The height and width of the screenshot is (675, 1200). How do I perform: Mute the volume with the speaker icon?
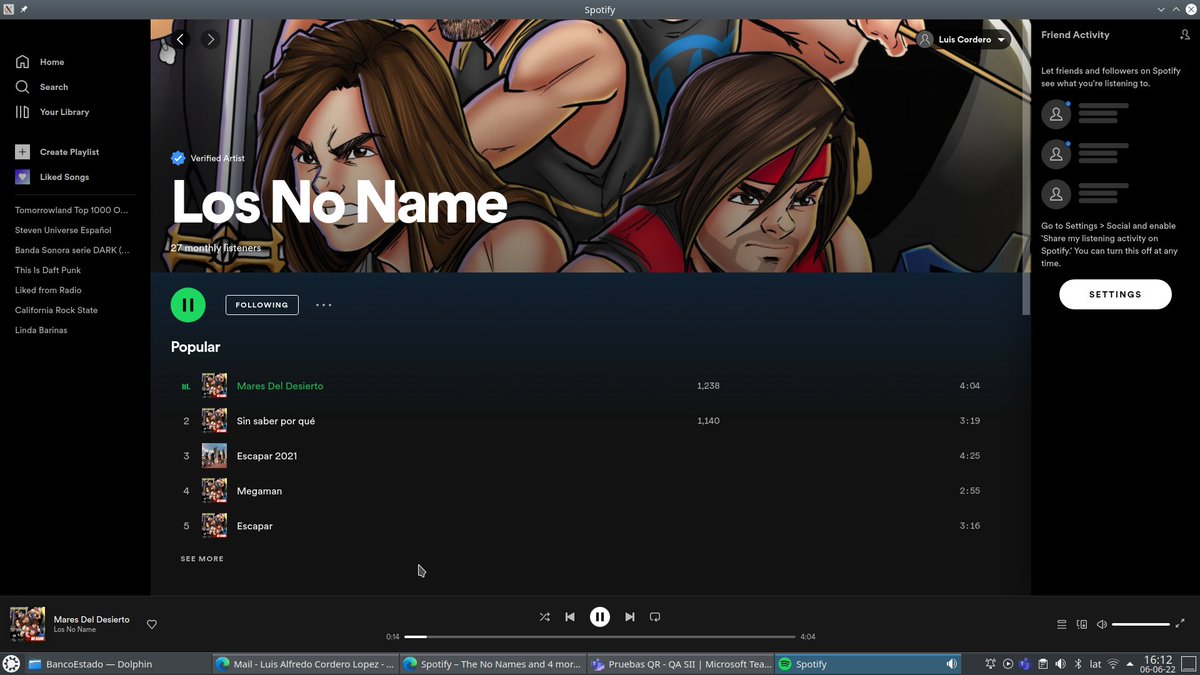tap(1102, 624)
